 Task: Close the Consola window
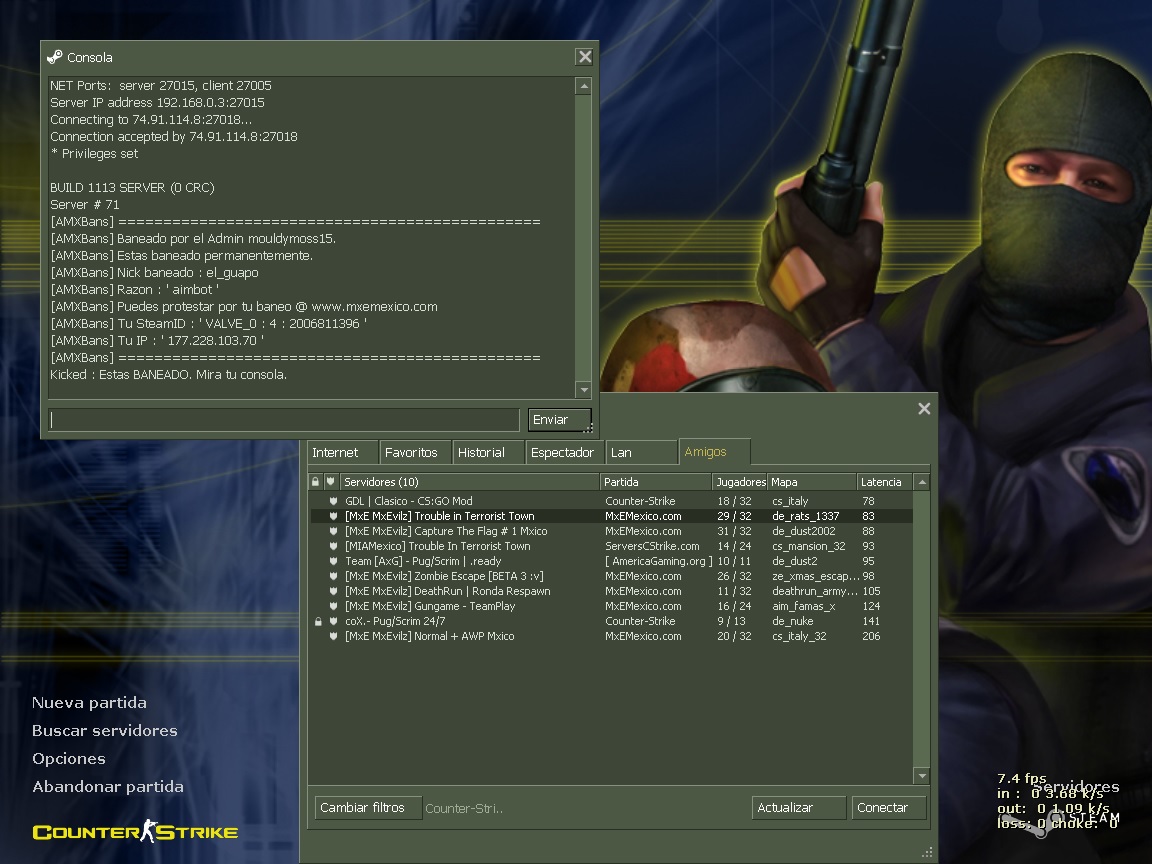[584, 57]
